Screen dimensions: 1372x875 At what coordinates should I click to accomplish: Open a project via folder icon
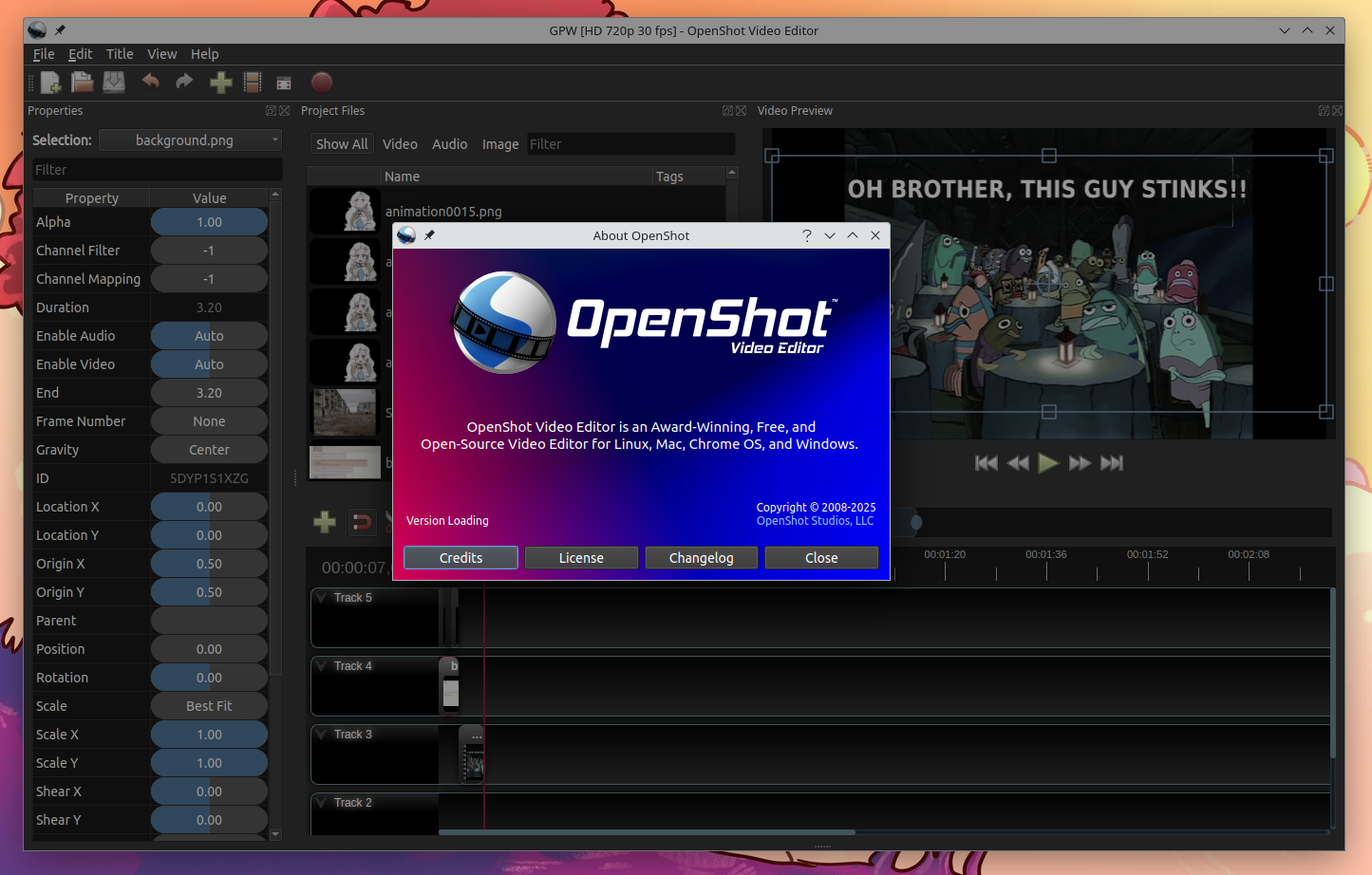(x=83, y=83)
